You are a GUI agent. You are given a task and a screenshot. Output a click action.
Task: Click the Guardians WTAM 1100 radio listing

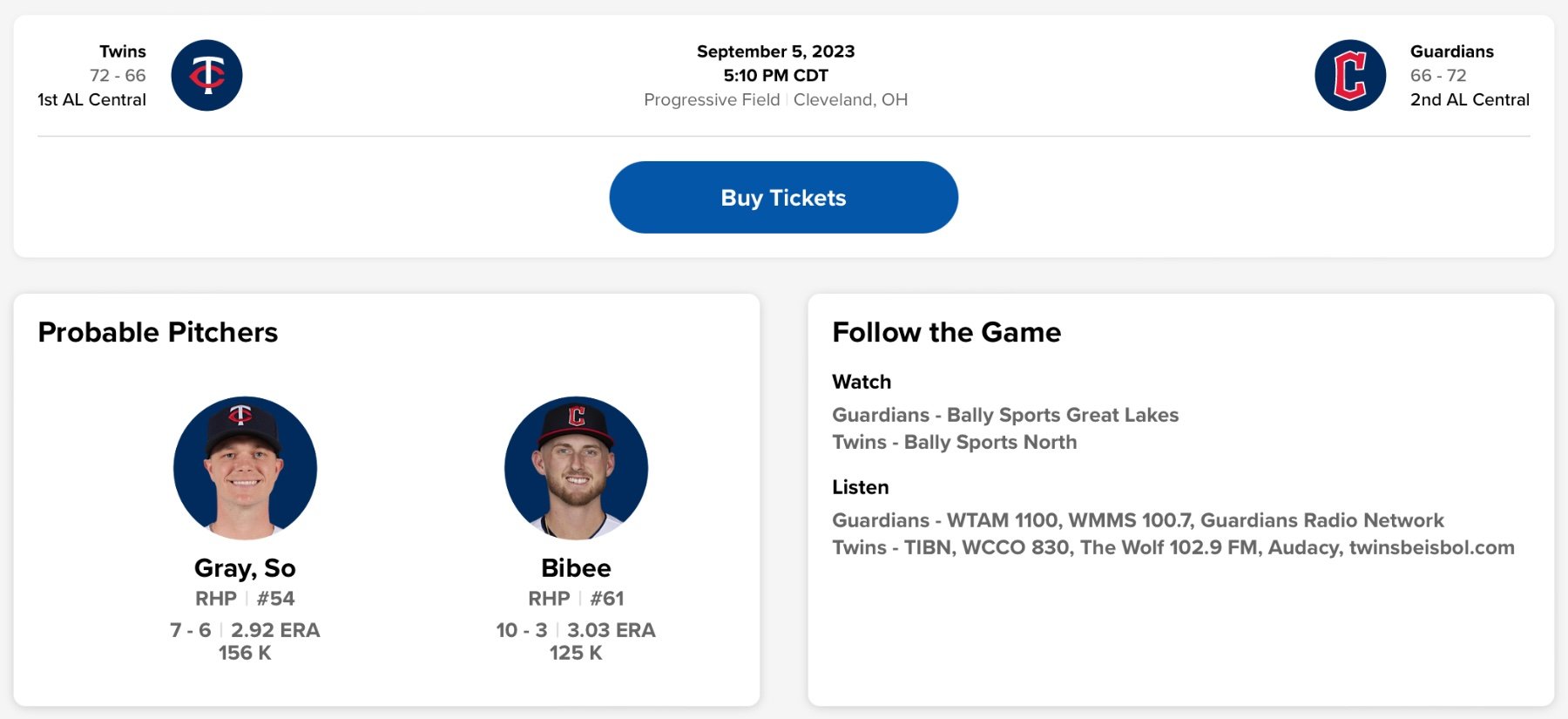pos(1137,520)
